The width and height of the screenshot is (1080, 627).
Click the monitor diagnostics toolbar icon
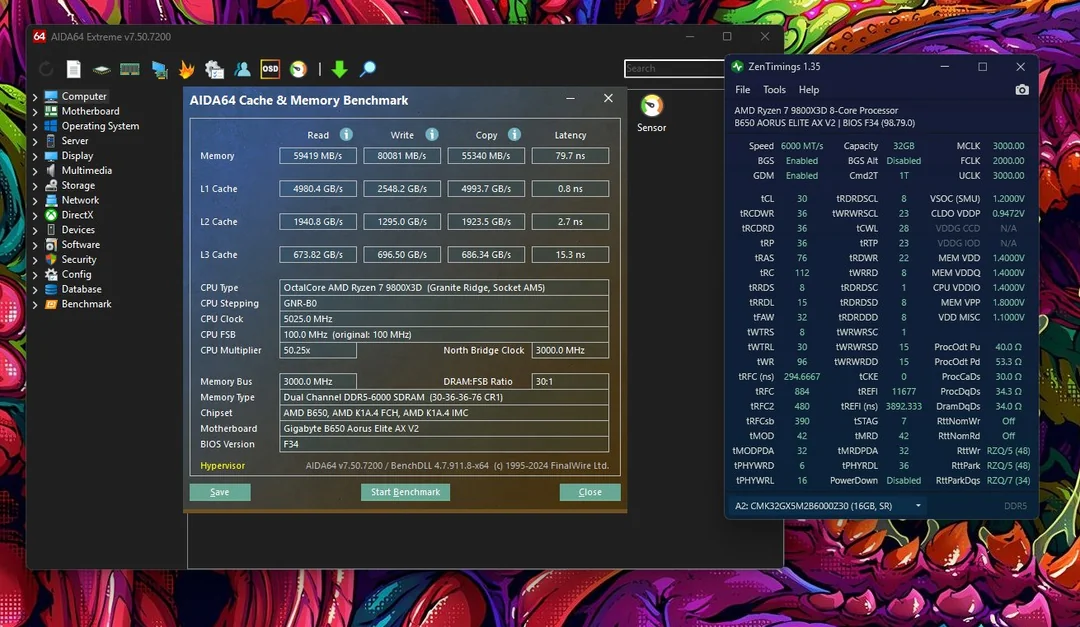(x=159, y=69)
